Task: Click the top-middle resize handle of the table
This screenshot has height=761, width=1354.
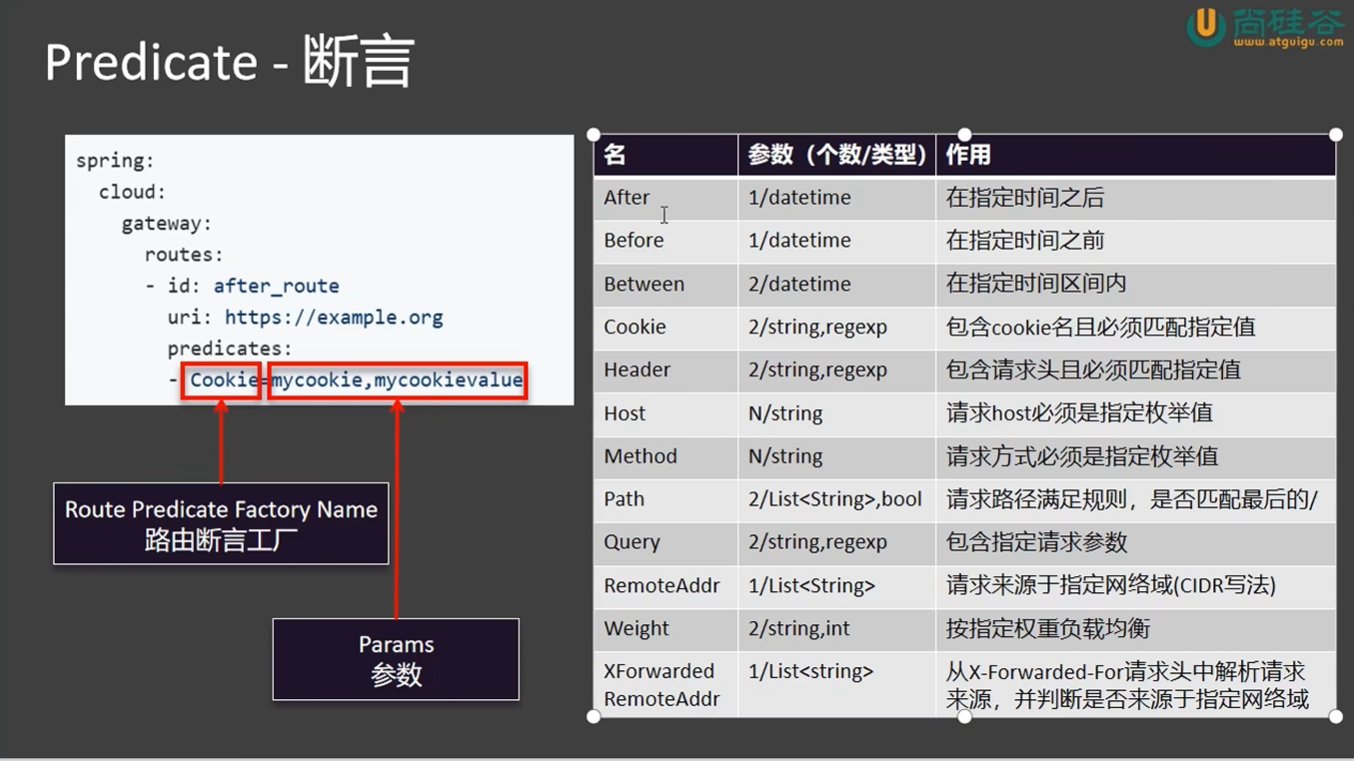Action: click(964, 134)
